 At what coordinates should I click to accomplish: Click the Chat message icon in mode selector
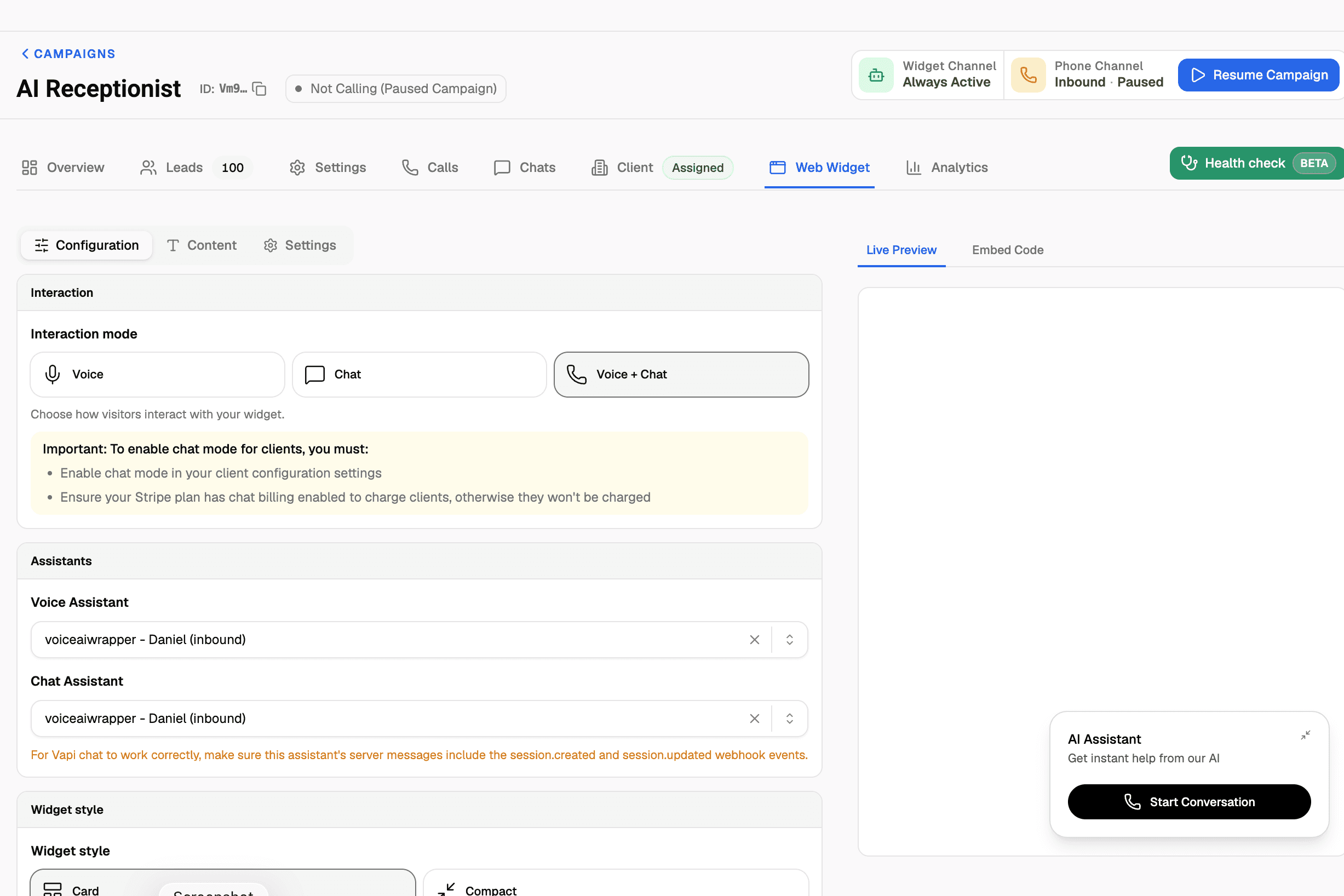(x=315, y=374)
